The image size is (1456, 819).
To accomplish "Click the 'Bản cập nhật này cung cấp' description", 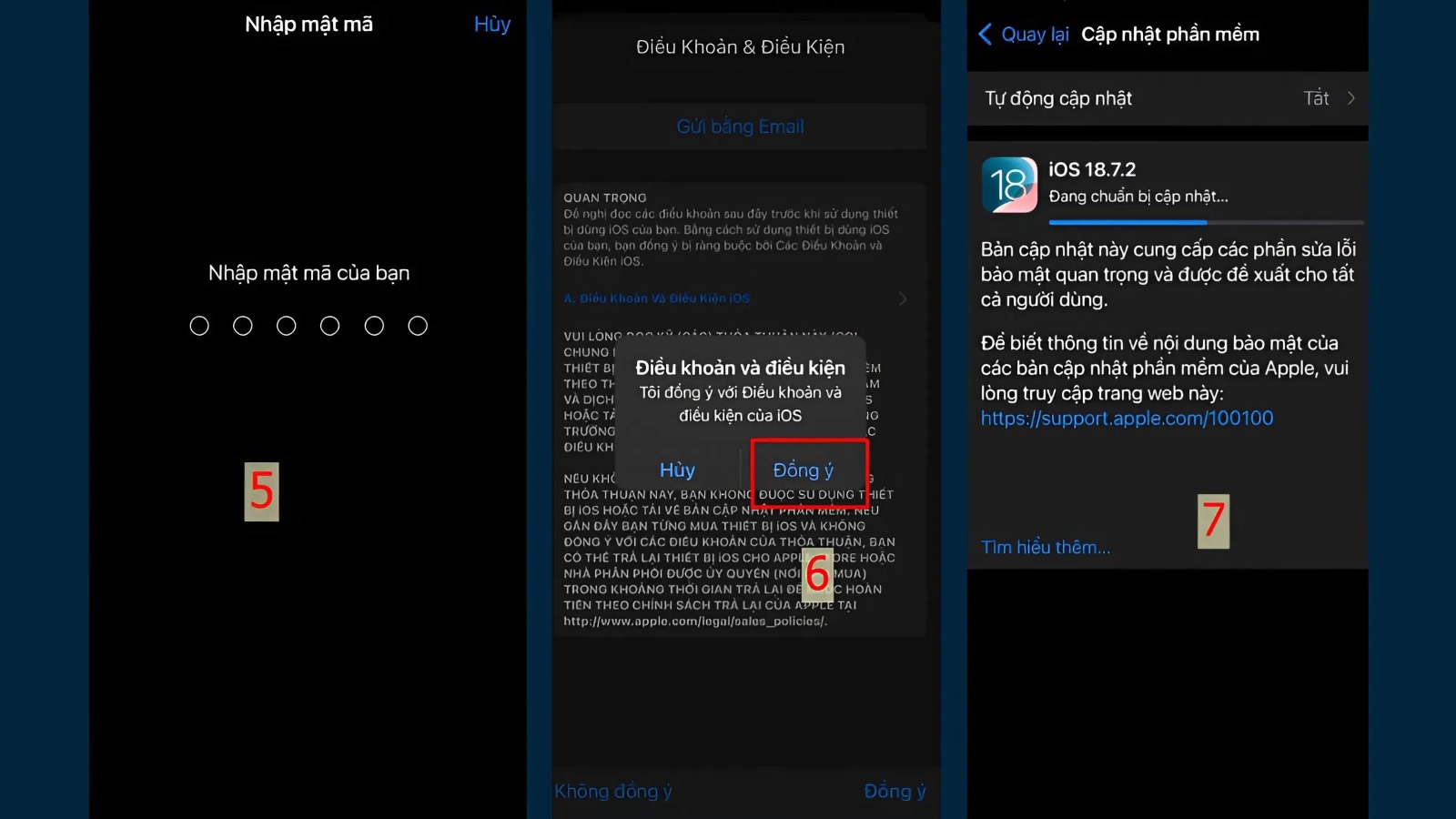I will click(x=1168, y=274).
